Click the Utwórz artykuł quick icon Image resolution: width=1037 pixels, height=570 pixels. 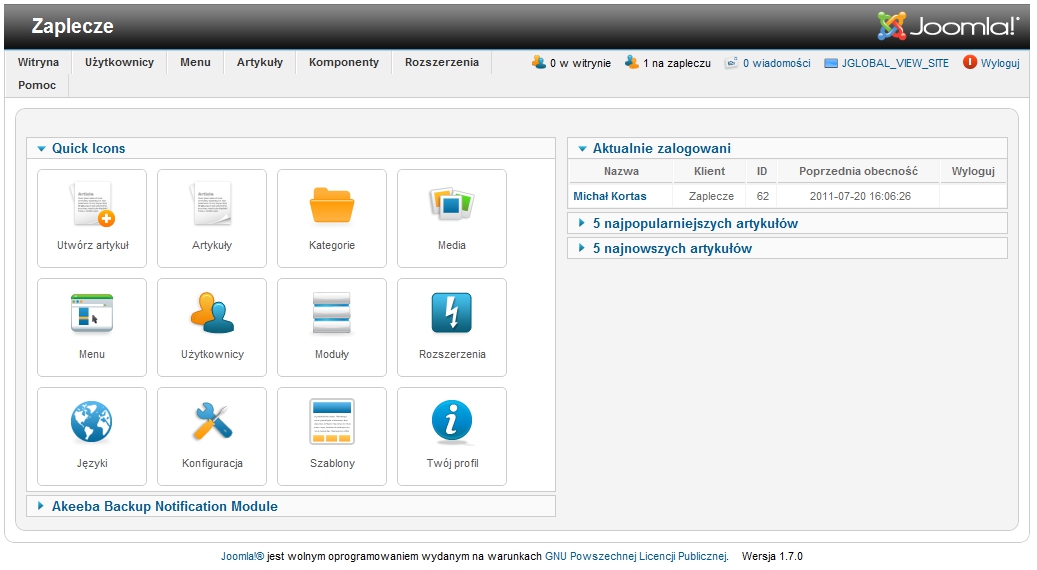click(x=92, y=217)
